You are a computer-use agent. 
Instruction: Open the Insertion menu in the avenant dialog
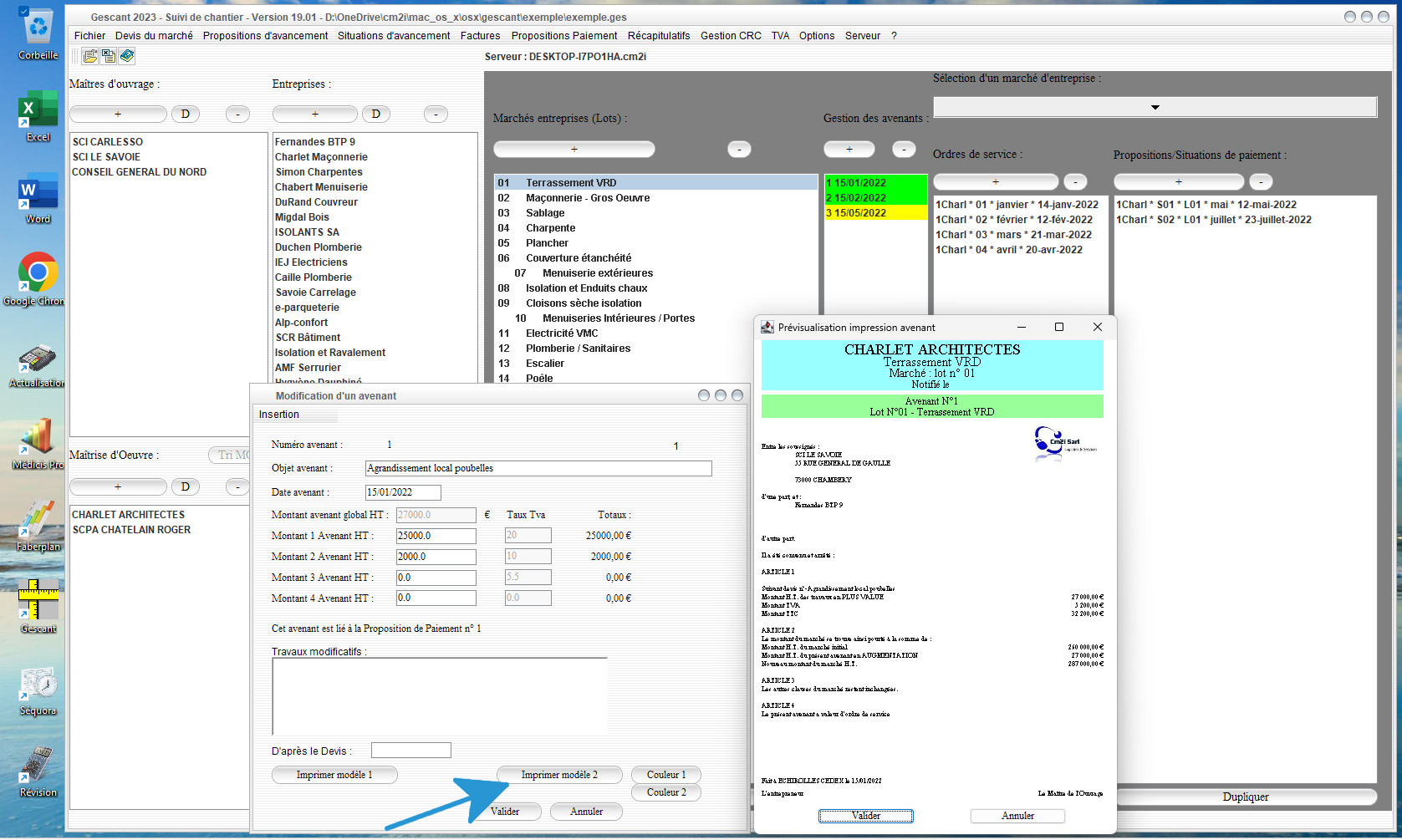click(279, 415)
